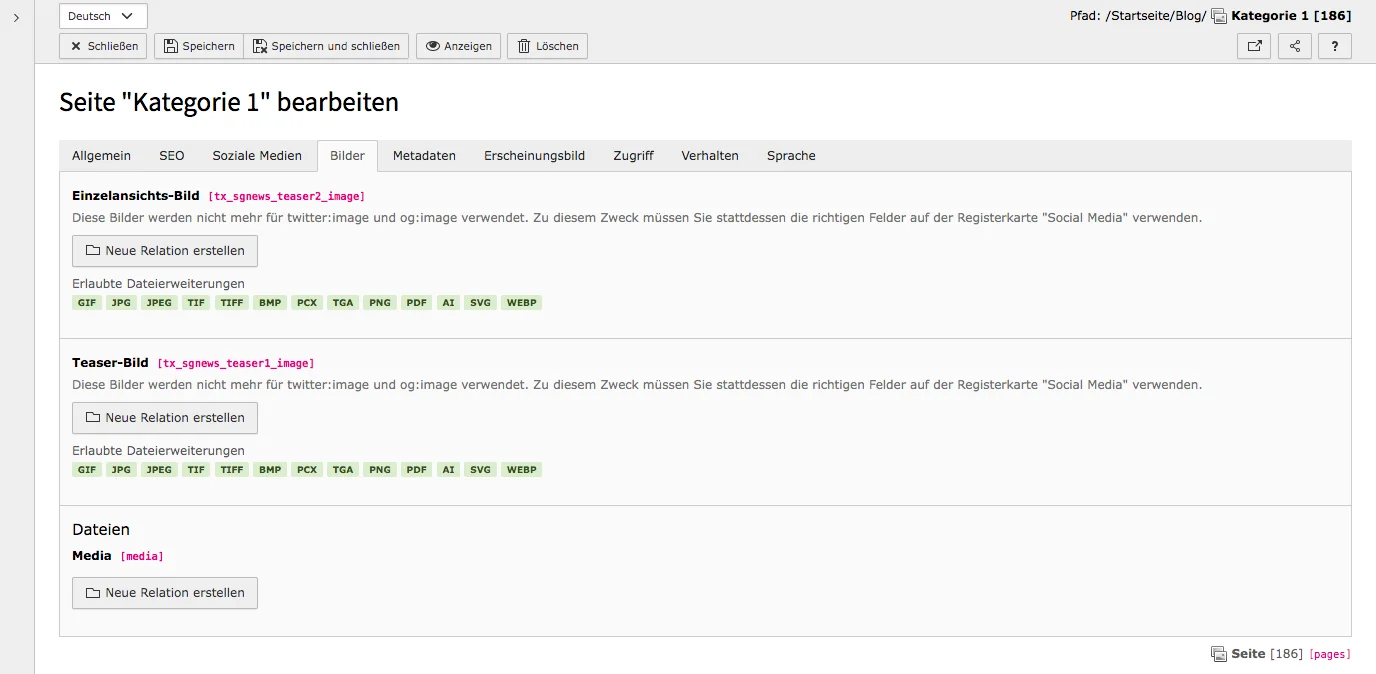
Task: Click the open-in-new-window icon
Action: coord(1254,45)
